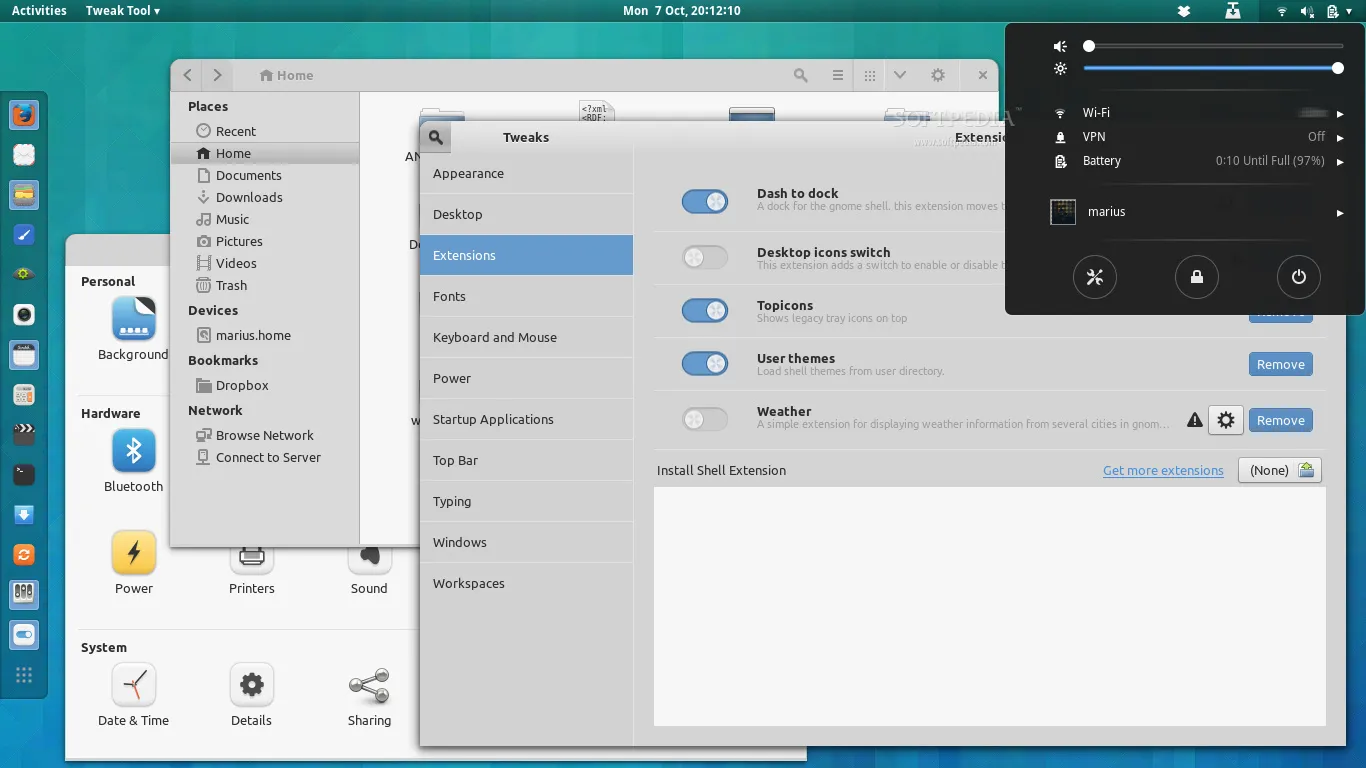Expand the Battery submenu
This screenshot has width=1366, height=768.
[1340, 161]
